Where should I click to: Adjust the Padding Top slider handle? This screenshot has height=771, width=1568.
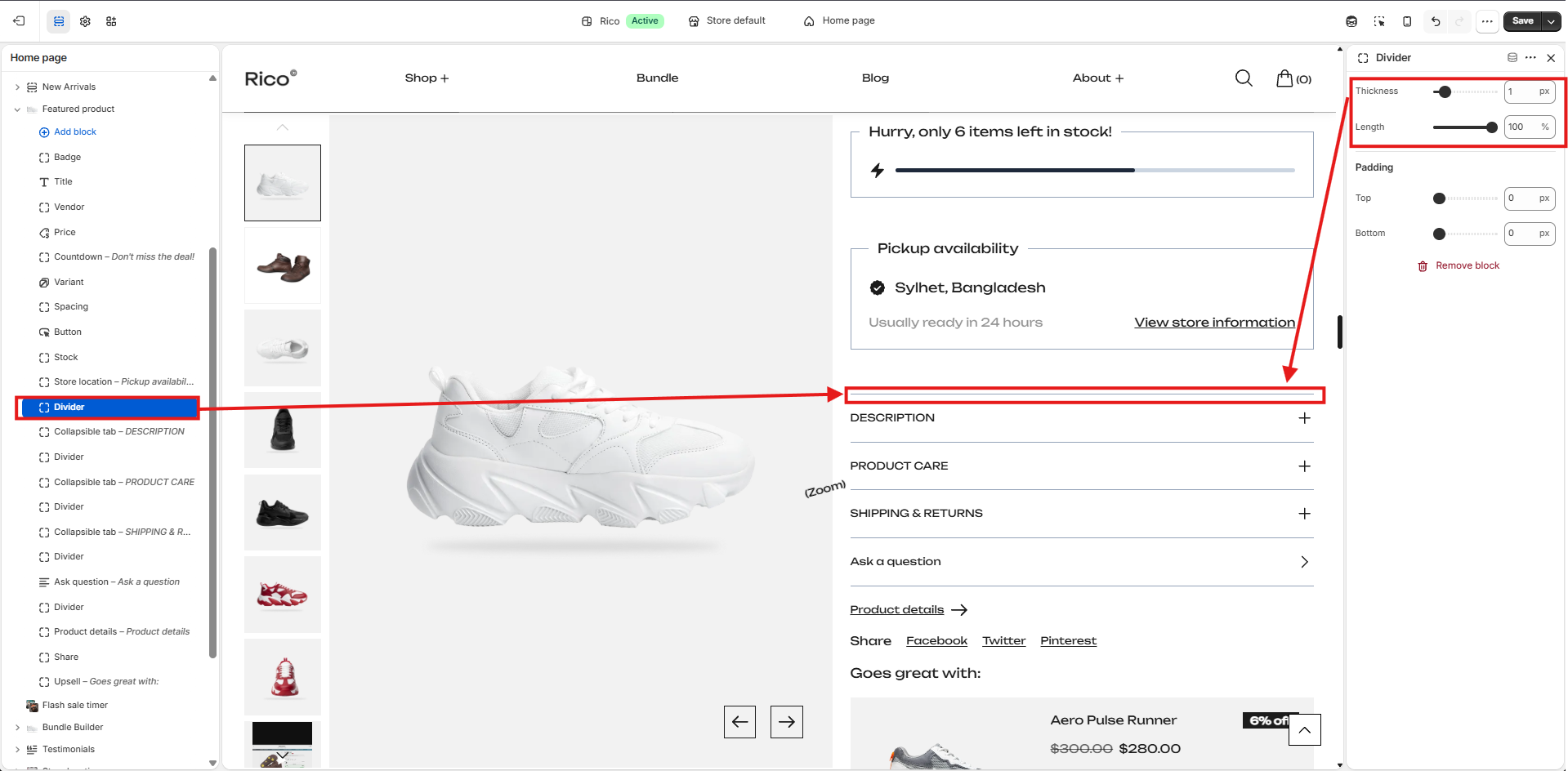tap(1440, 198)
